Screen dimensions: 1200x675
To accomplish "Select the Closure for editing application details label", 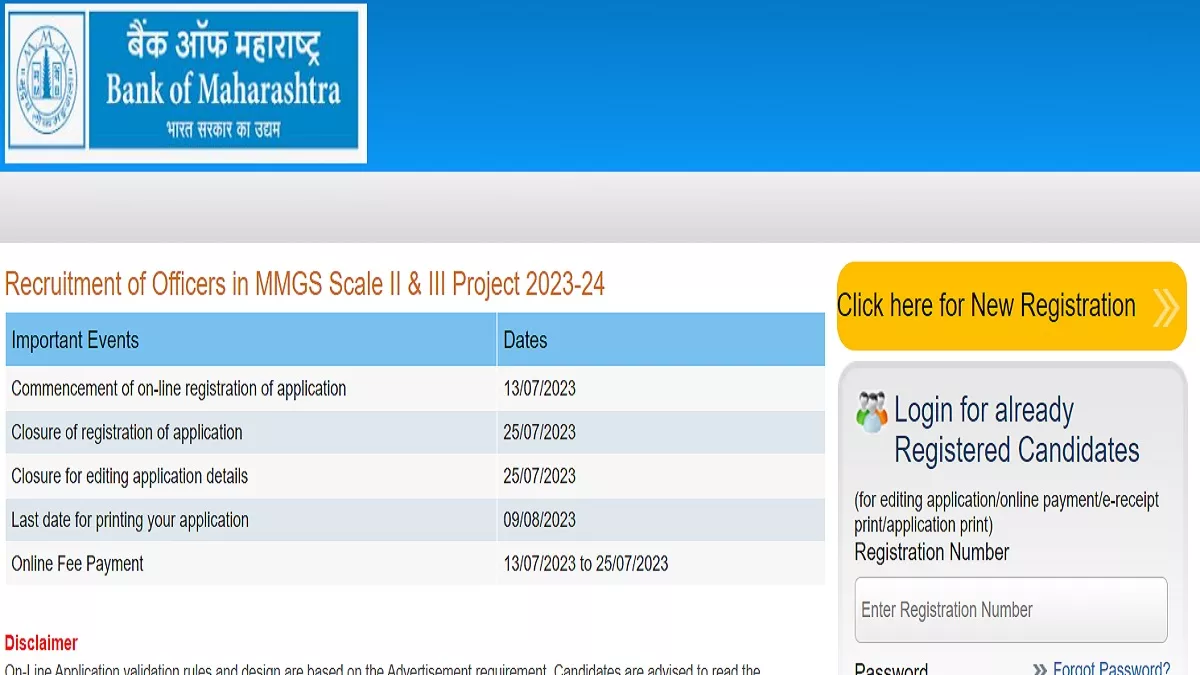I will [130, 476].
